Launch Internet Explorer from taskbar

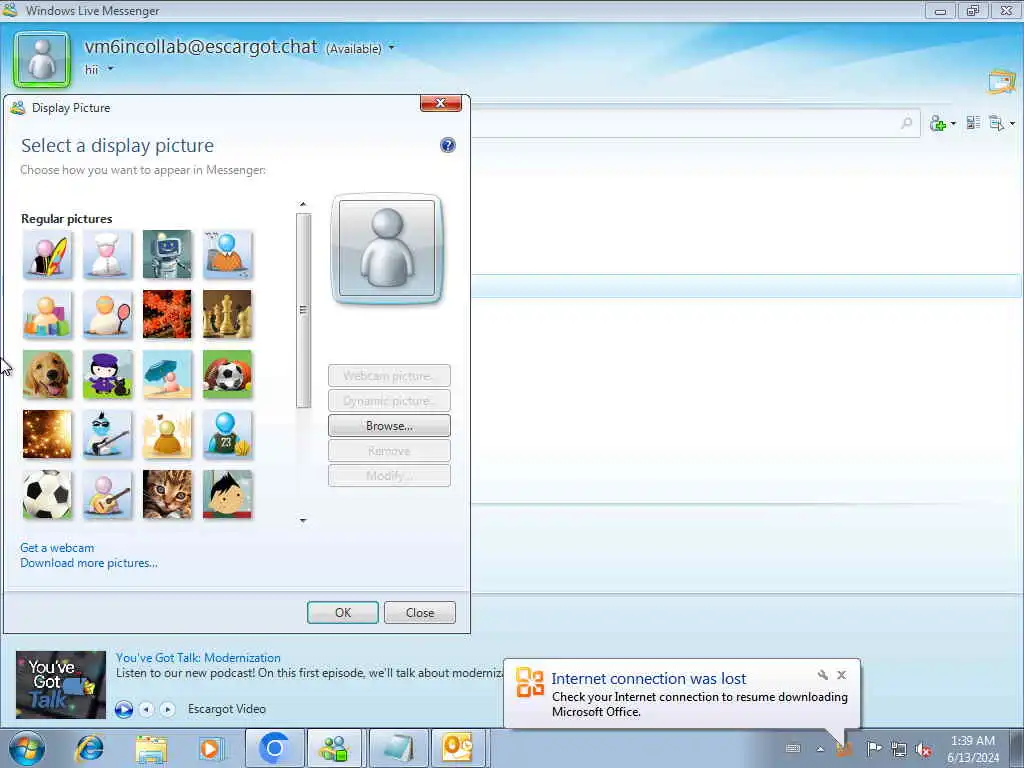(89, 748)
